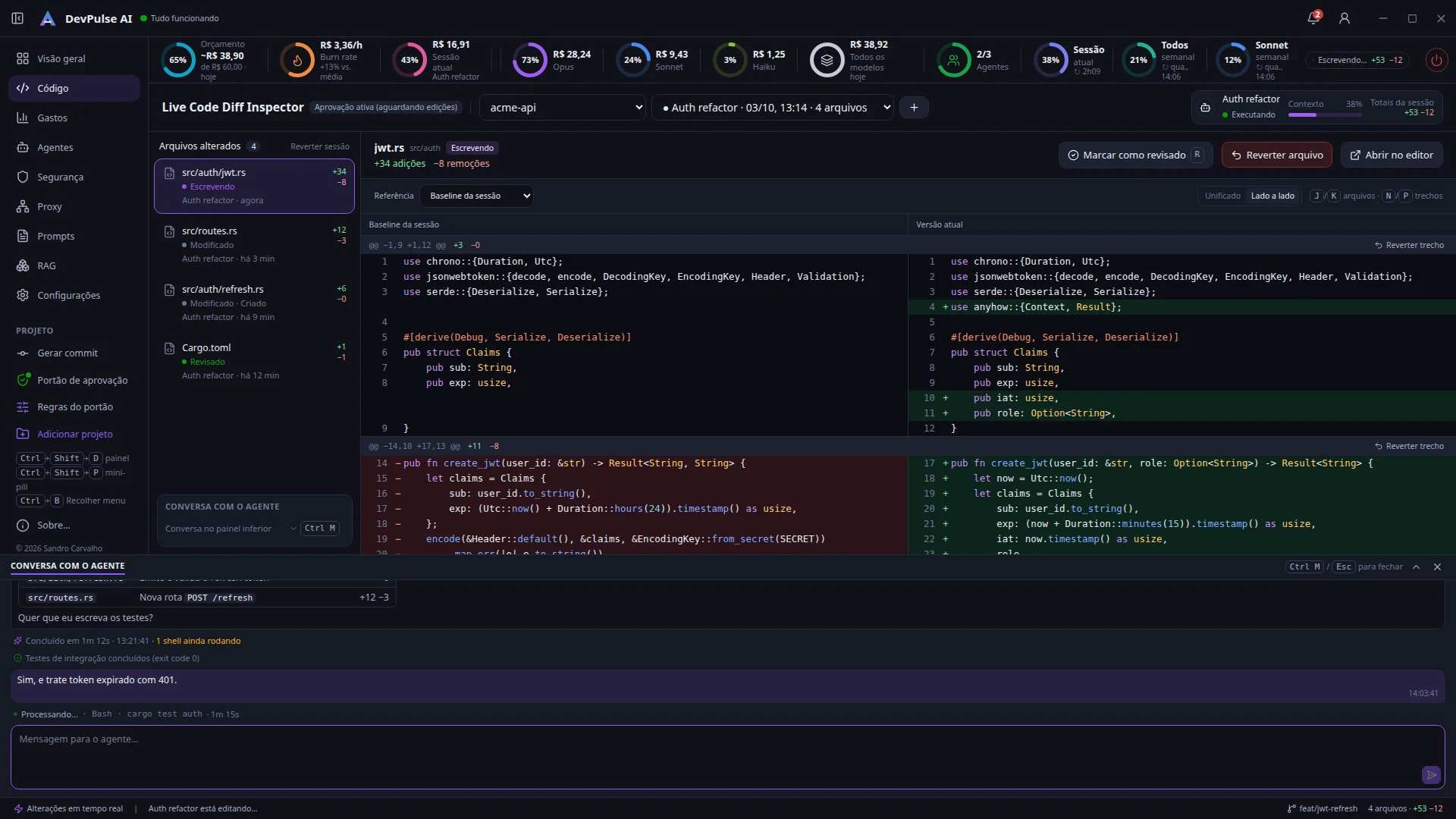1456x819 pixels.
Task: Switch diff view to Unificado
Action: 1222,196
